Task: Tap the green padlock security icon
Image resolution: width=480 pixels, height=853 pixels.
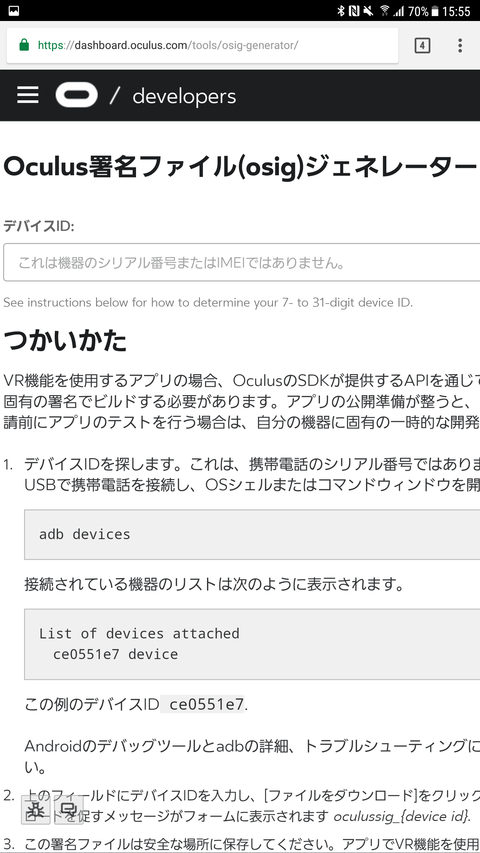Action: pos(23,45)
